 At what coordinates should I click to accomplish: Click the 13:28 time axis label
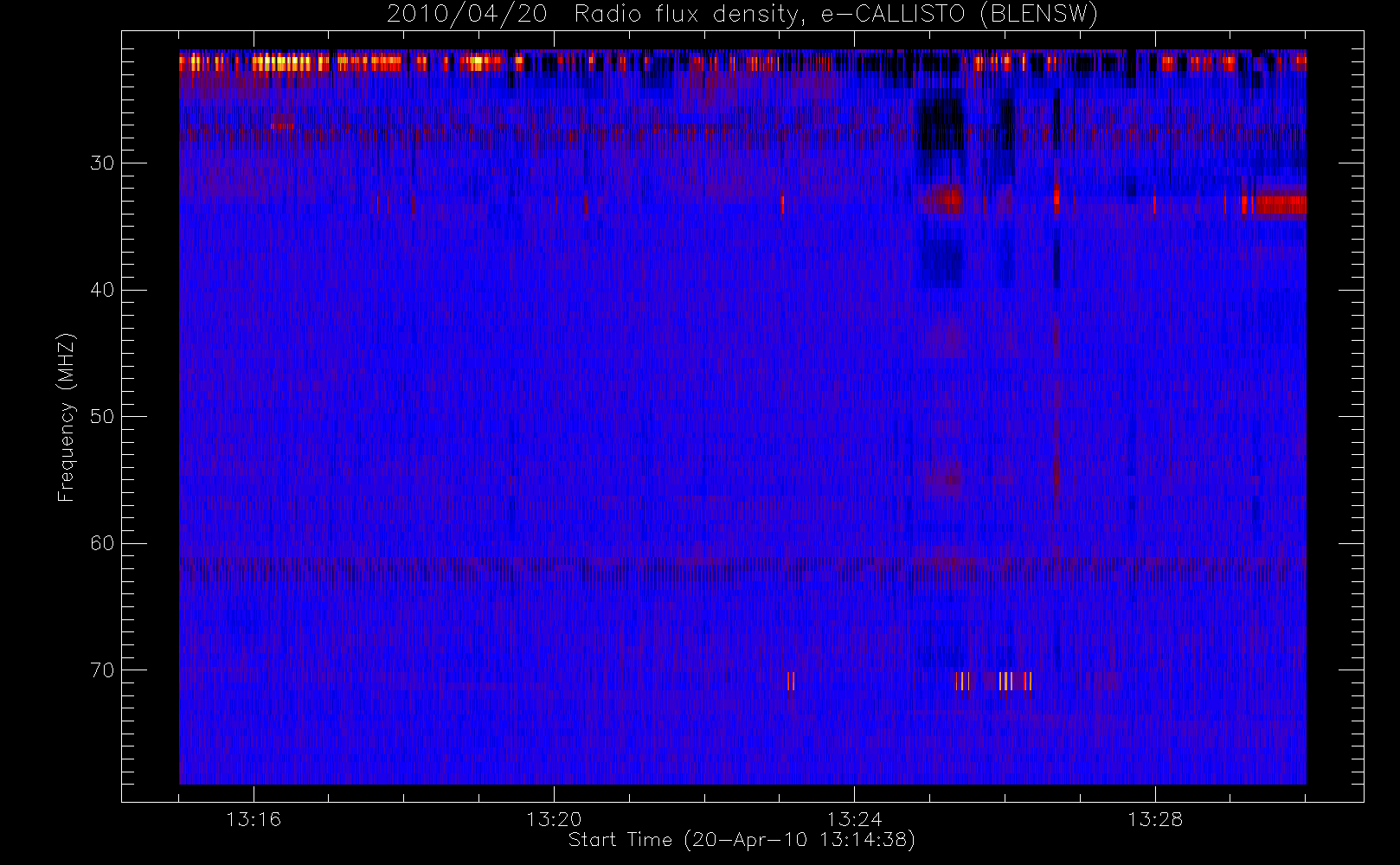(1154, 819)
